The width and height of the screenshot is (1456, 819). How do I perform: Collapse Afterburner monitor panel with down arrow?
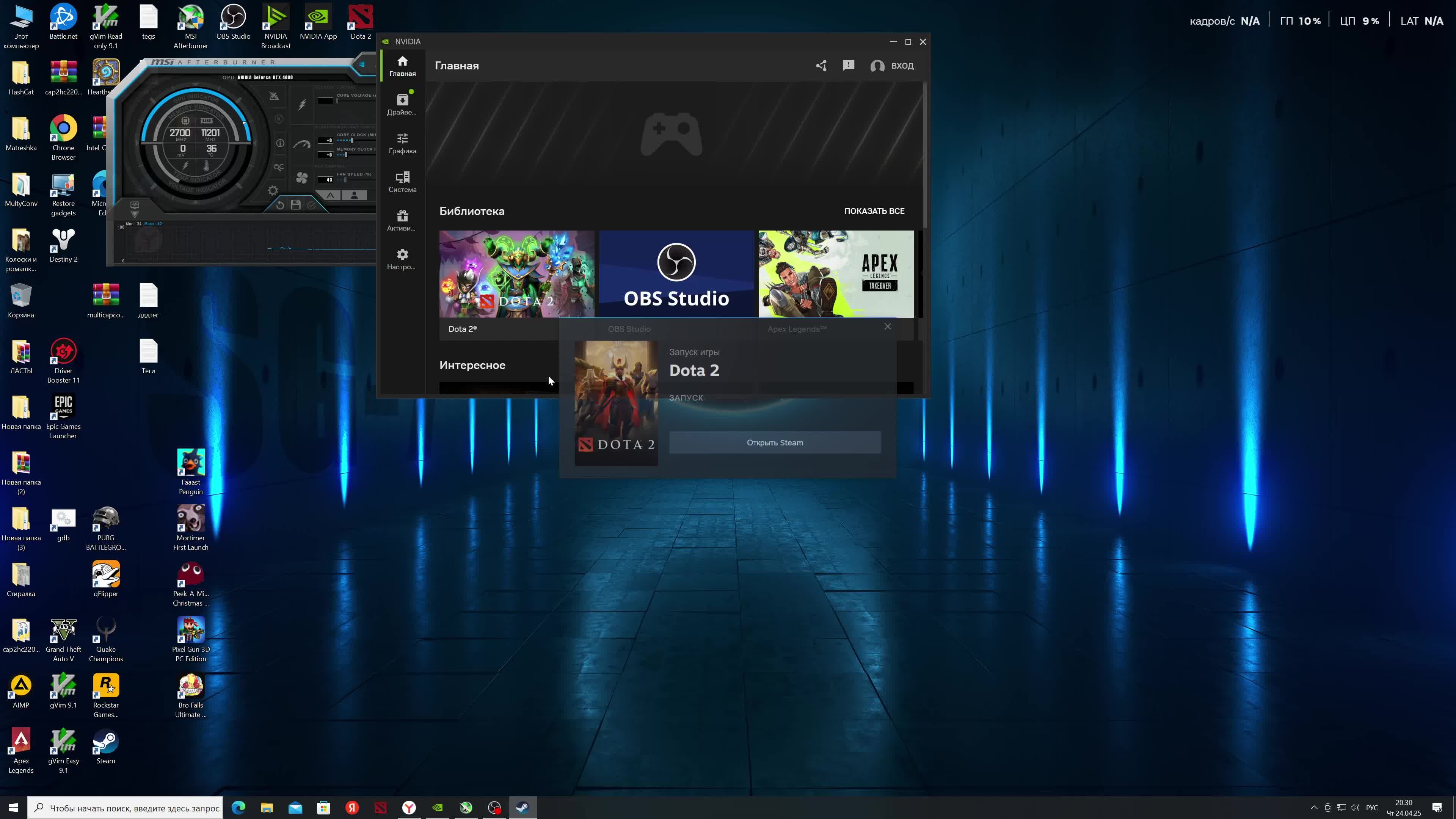(x=135, y=214)
